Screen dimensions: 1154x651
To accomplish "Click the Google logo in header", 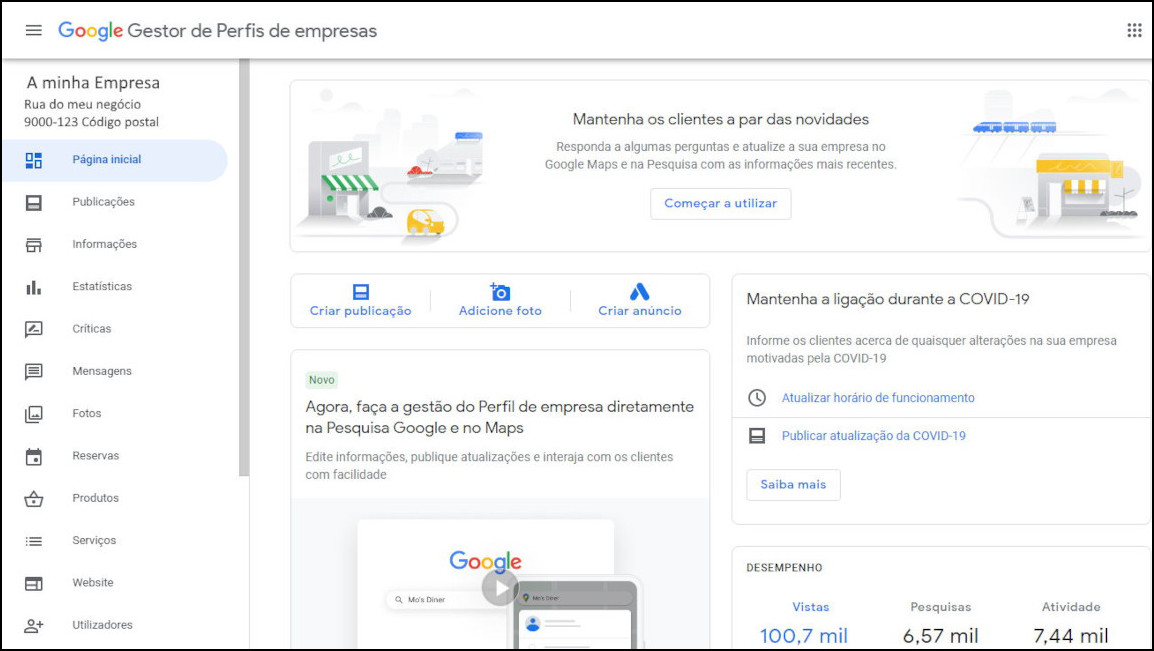I will [91, 31].
